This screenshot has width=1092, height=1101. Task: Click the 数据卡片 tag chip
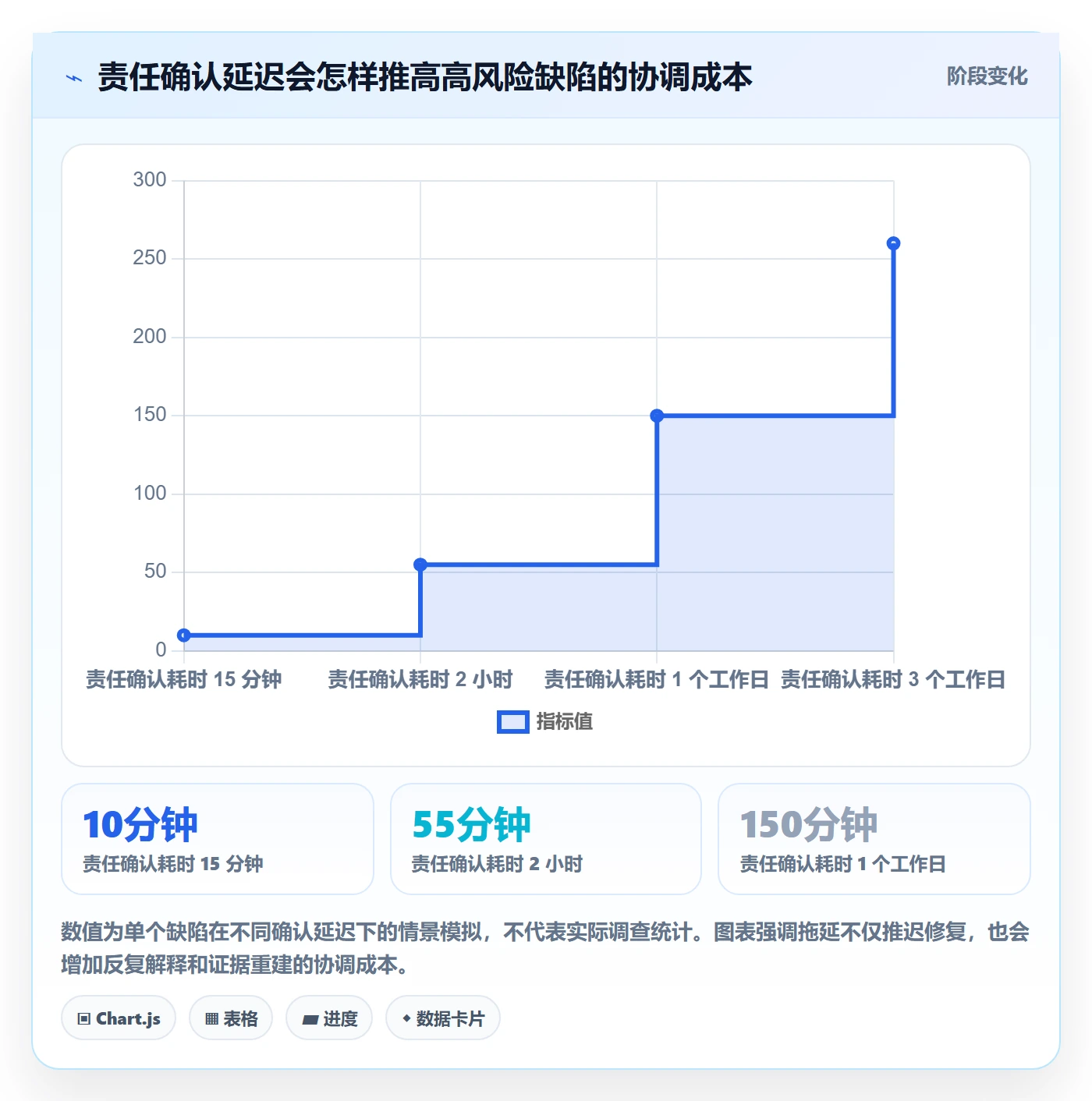[x=443, y=1018]
